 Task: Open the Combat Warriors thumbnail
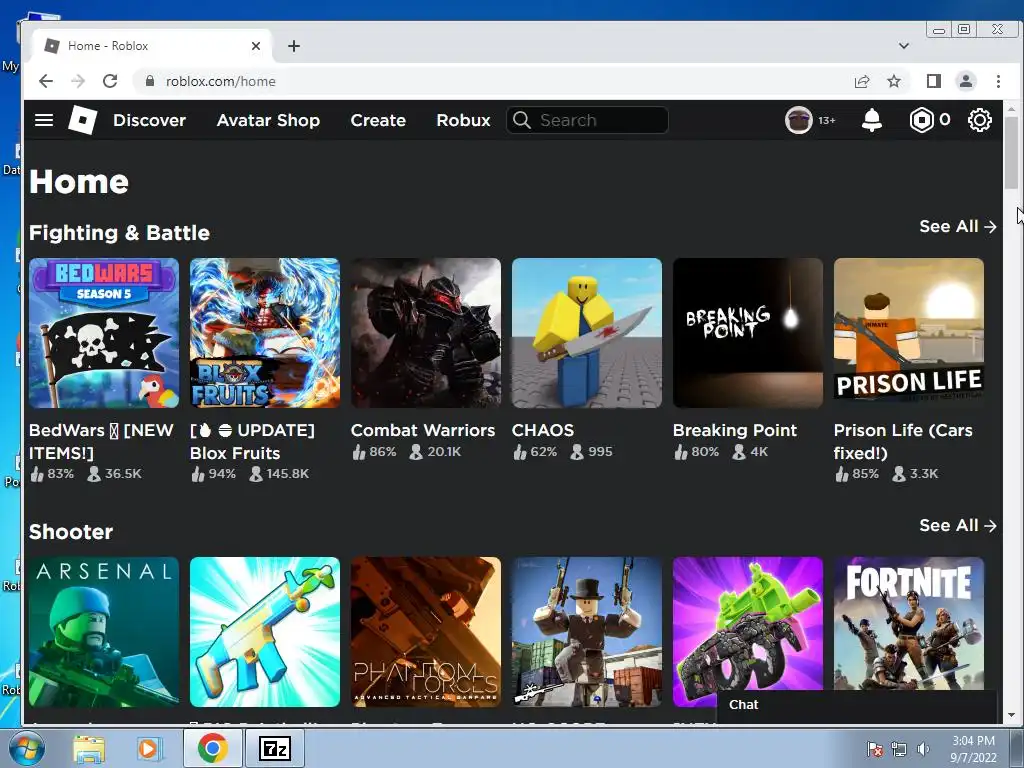click(x=426, y=333)
